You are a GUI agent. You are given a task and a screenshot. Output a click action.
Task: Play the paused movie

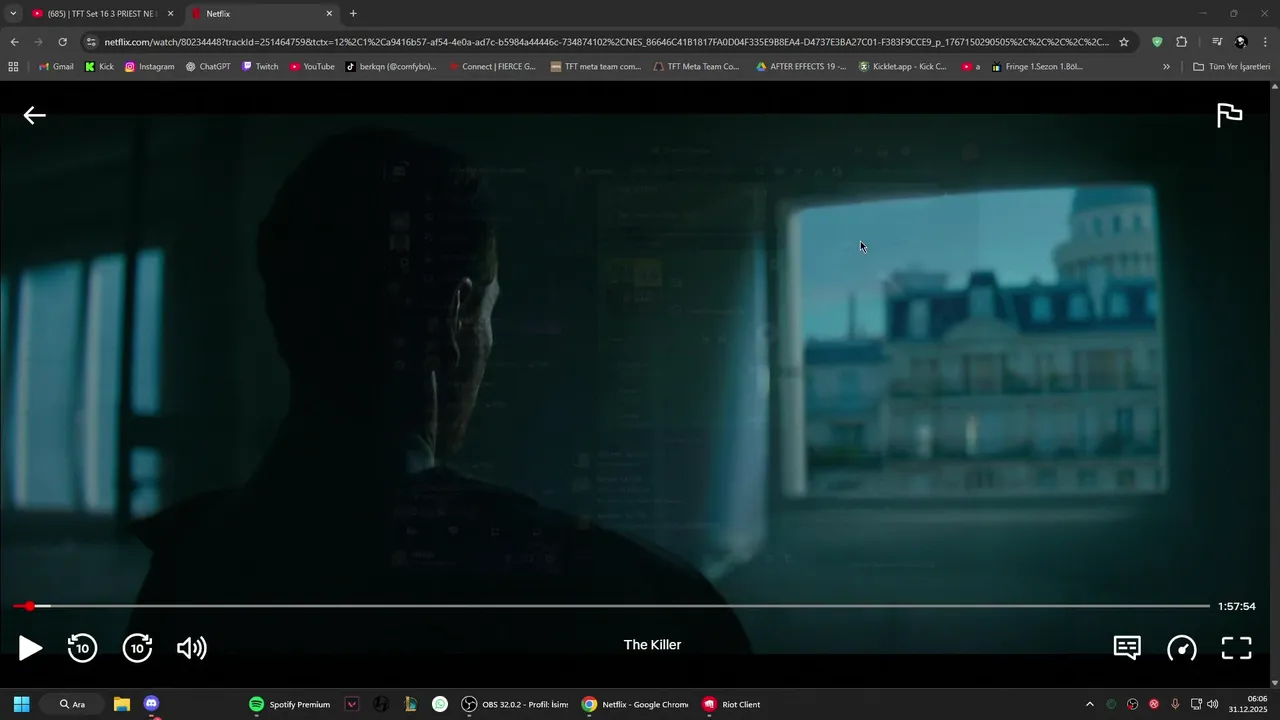tap(30, 648)
